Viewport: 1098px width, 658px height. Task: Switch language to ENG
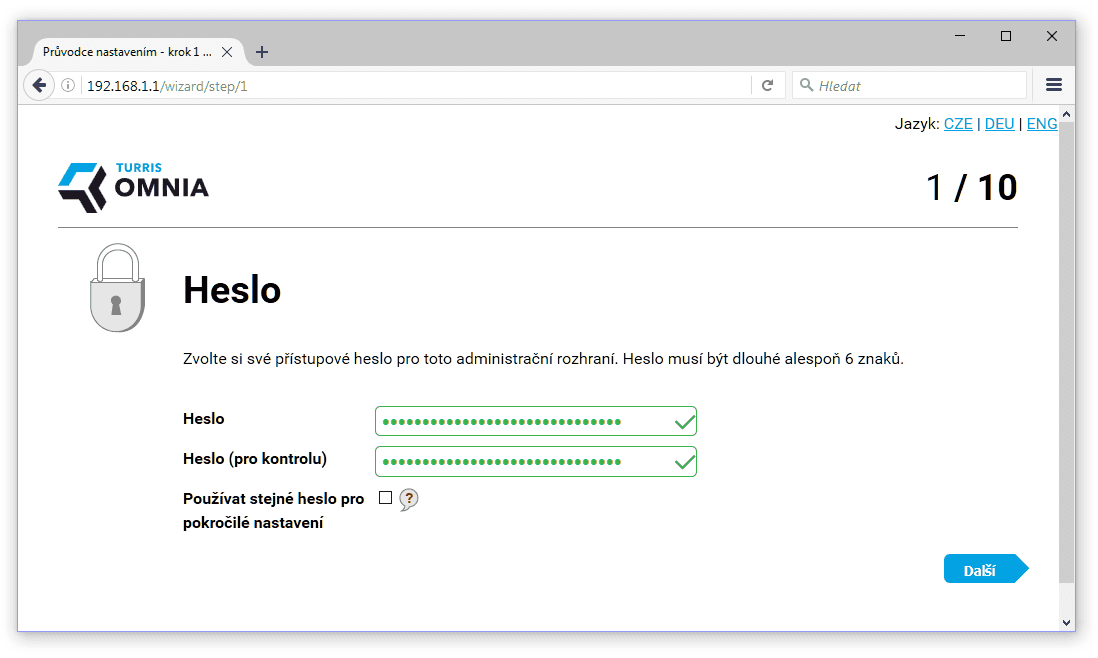(x=1041, y=124)
